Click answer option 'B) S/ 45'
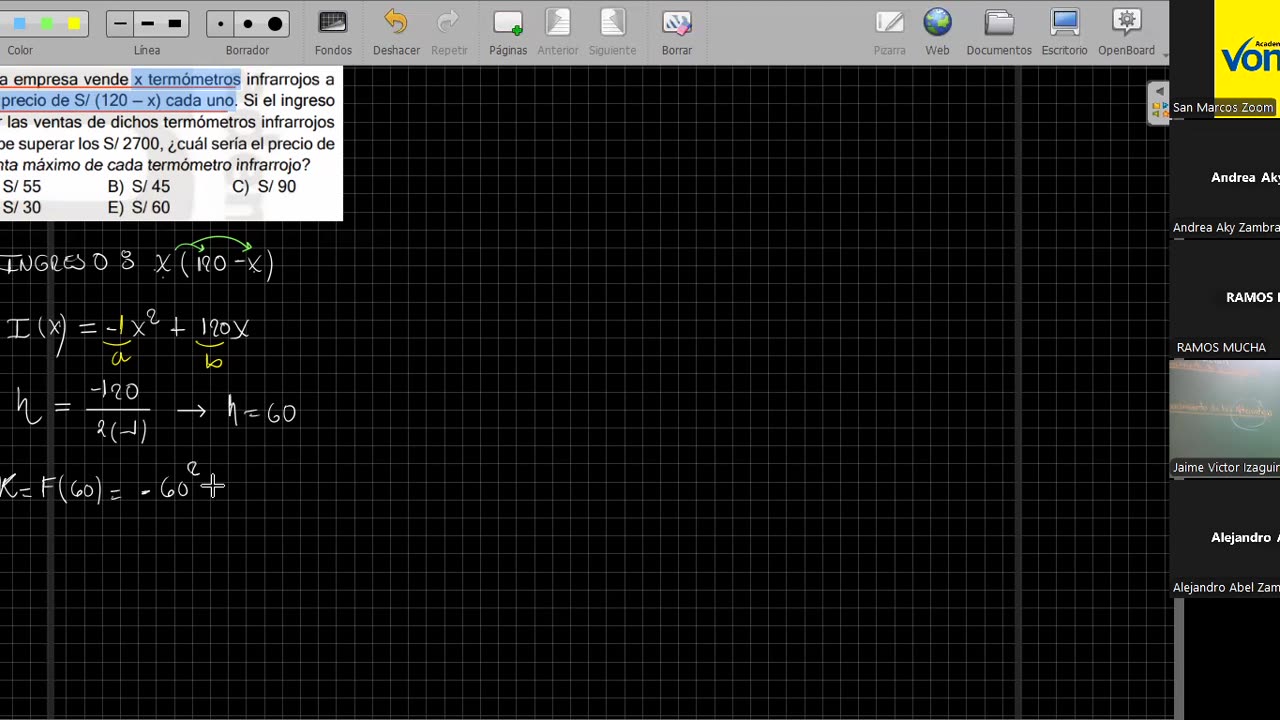 [x=139, y=186]
